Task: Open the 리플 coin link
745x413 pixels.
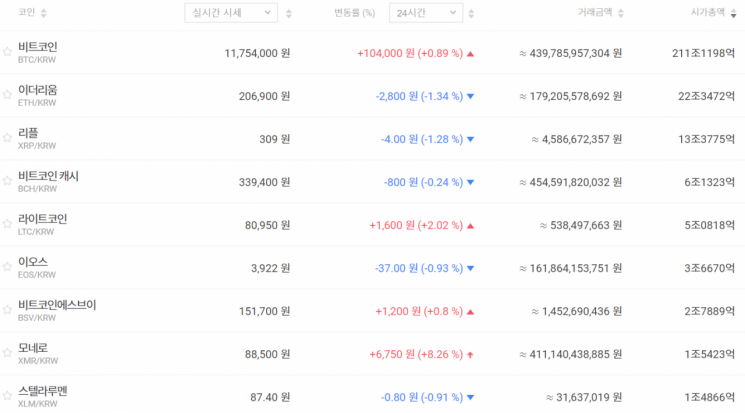Action: tap(28, 133)
